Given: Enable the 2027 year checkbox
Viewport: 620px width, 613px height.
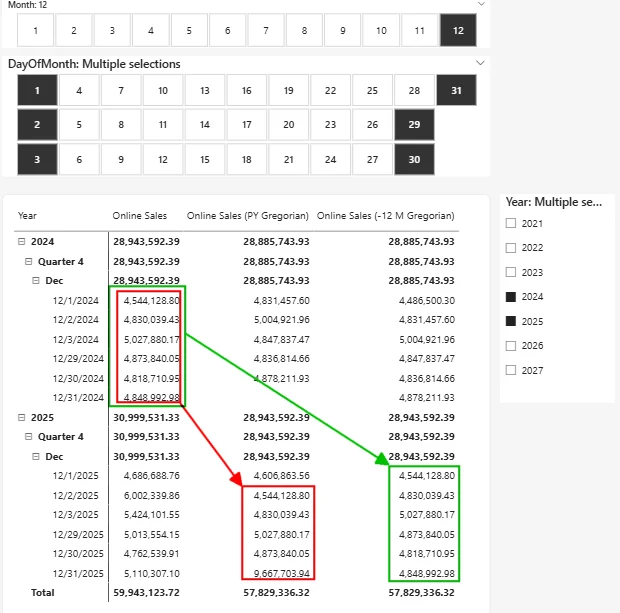Looking at the screenshot, I should point(511,370).
